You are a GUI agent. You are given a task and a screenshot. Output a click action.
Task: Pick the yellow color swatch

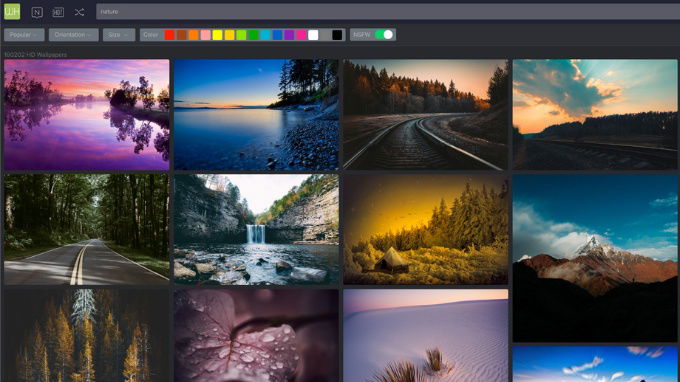point(217,35)
